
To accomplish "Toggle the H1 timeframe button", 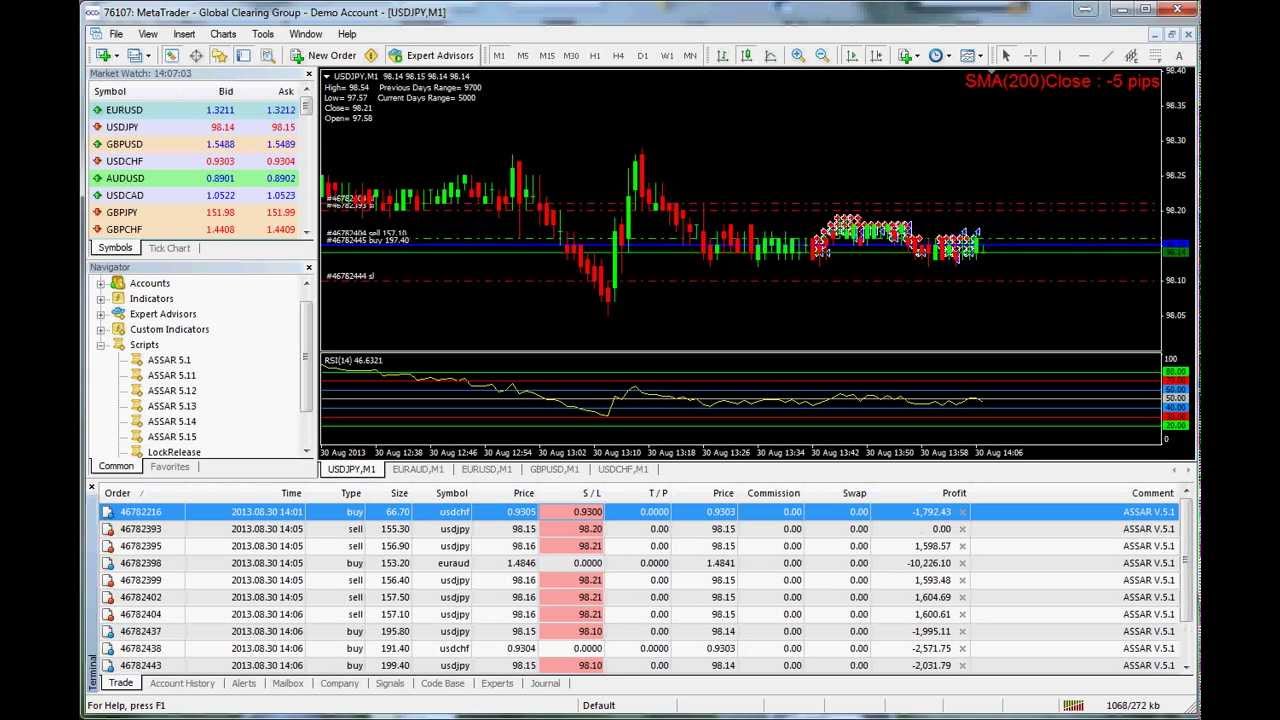I will [595, 56].
